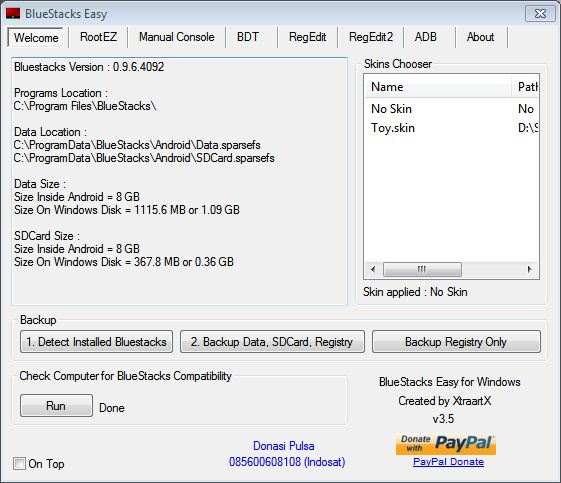Open the RootEZ tab
This screenshot has height=483, width=561.
click(x=98, y=37)
